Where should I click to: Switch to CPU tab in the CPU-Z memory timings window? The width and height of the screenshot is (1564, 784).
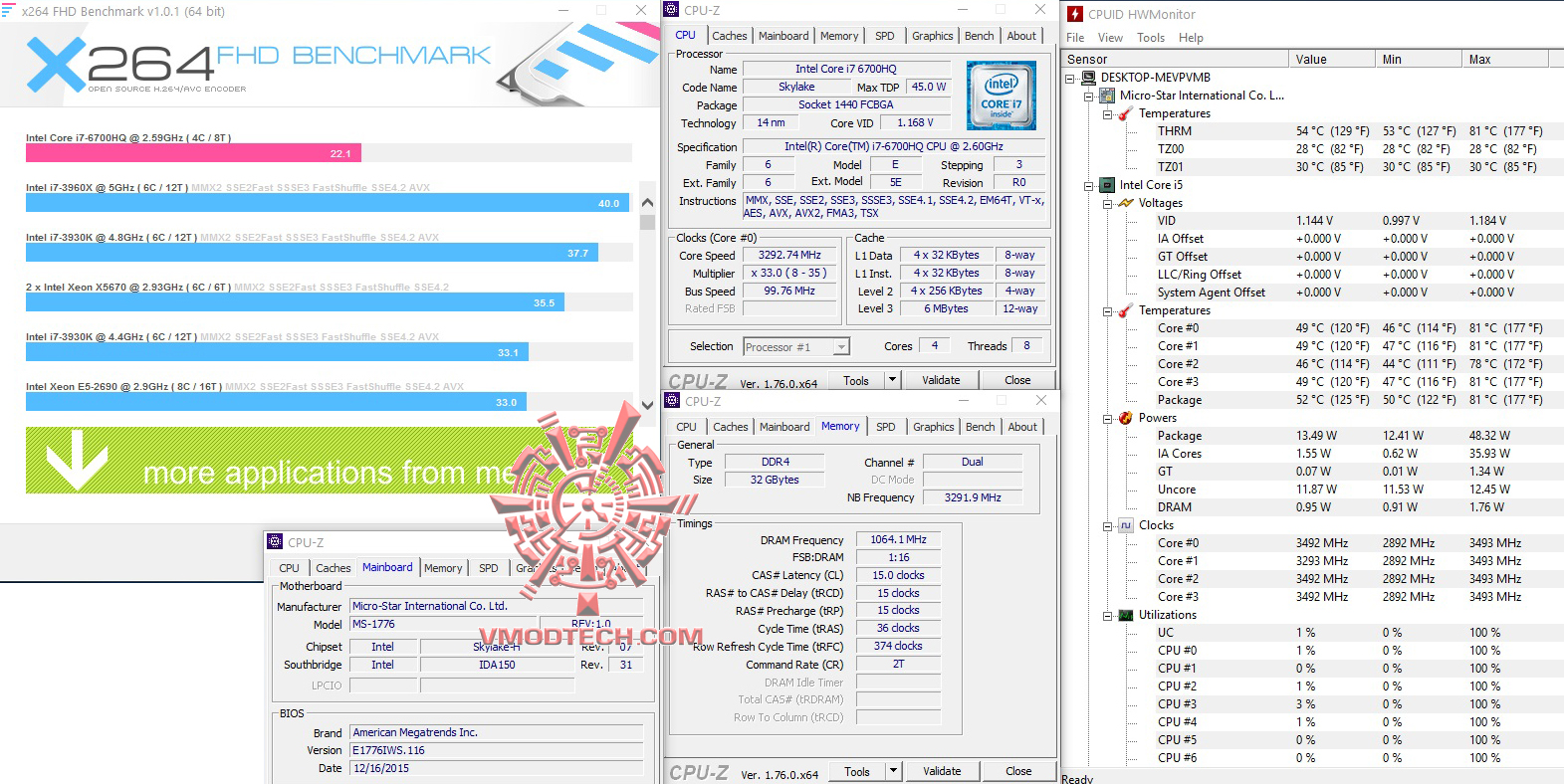coord(687,427)
